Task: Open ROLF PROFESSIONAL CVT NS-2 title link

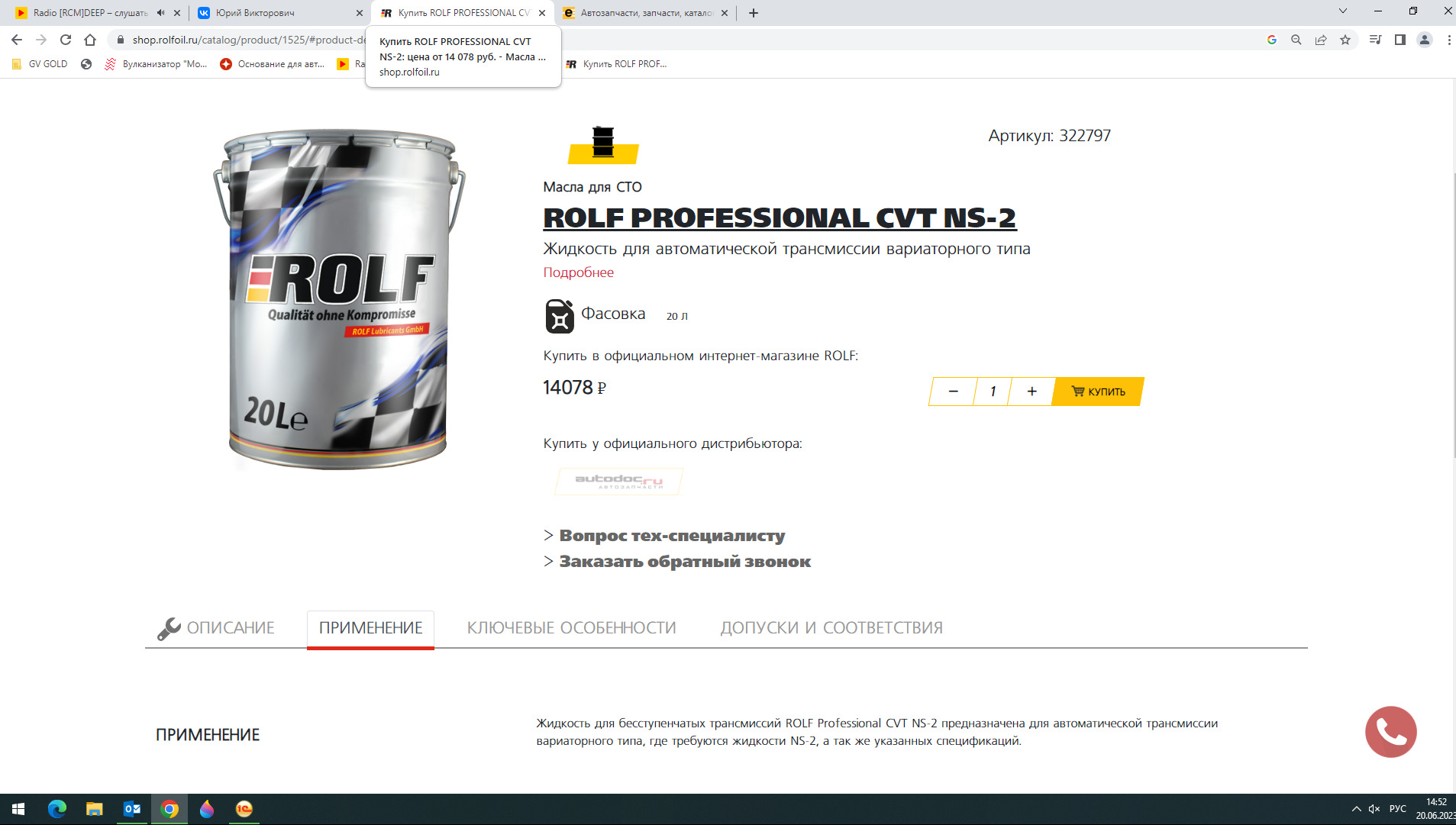Action: [x=780, y=218]
